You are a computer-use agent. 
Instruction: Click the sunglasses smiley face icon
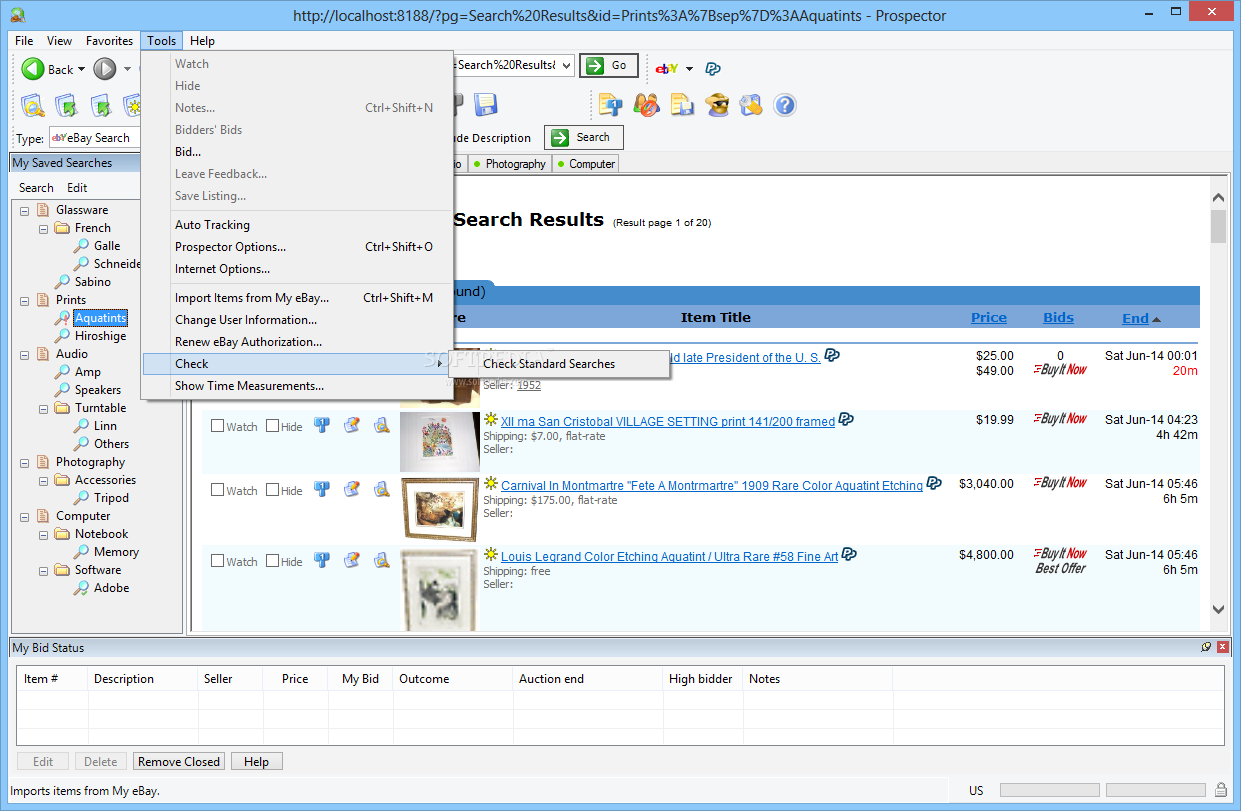(717, 104)
